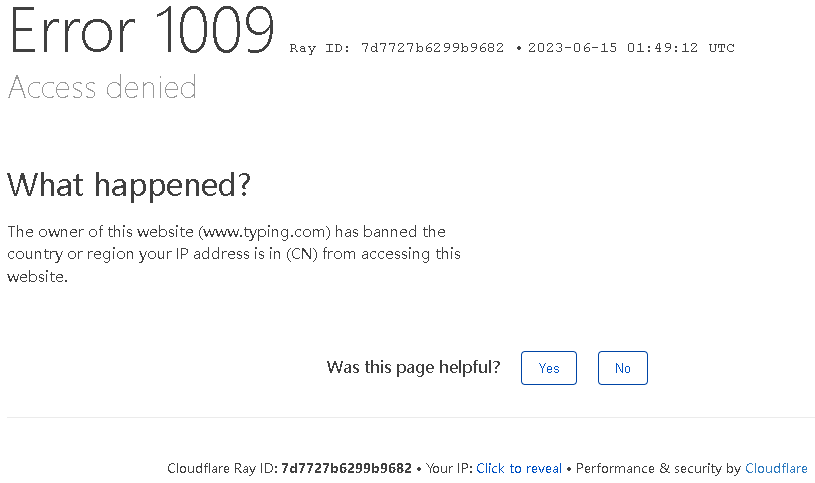Click the Error 1009 heading
The width and height of the screenshot is (815, 483).
(x=142, y=30)
